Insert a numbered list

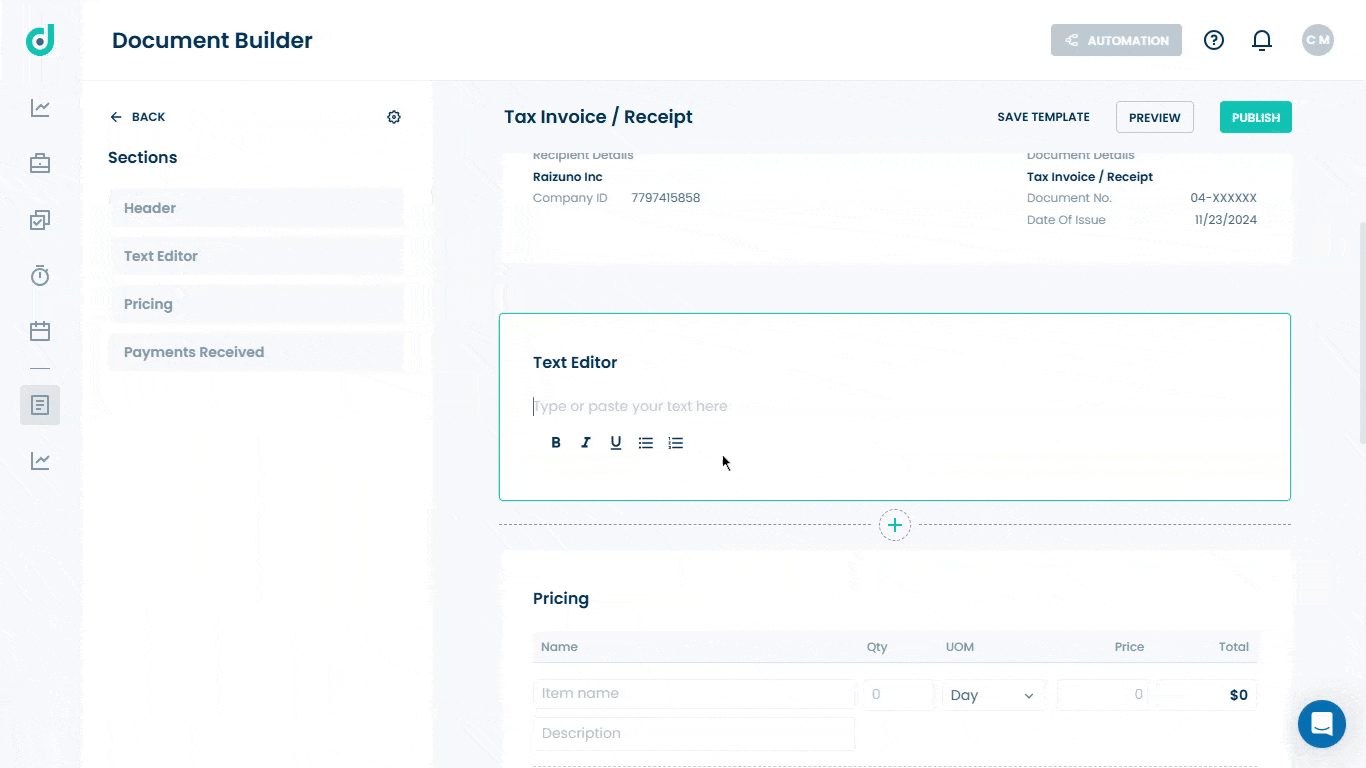pyautogui.click(x=676, y=443)
